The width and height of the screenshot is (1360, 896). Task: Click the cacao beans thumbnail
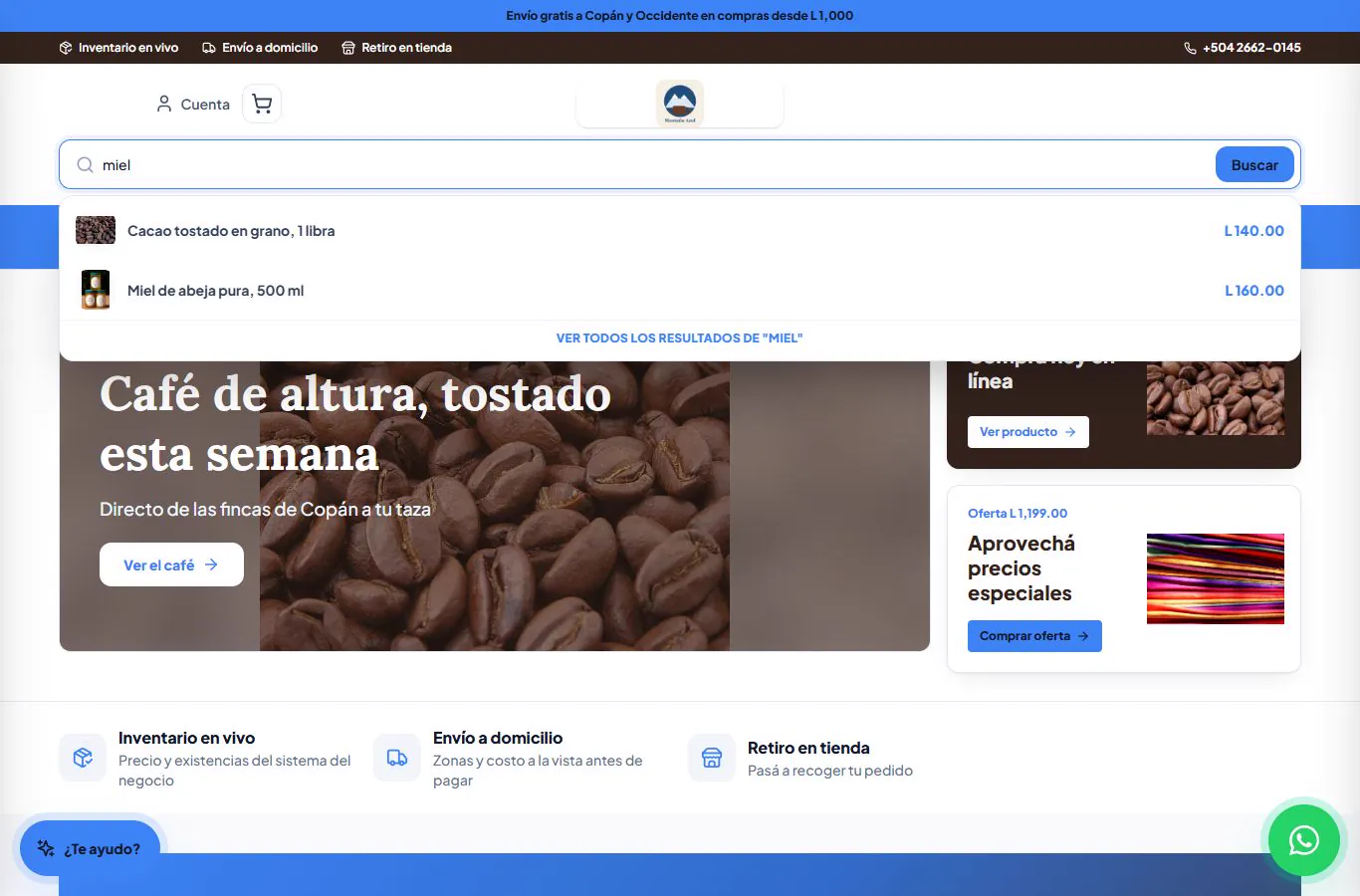96,230
